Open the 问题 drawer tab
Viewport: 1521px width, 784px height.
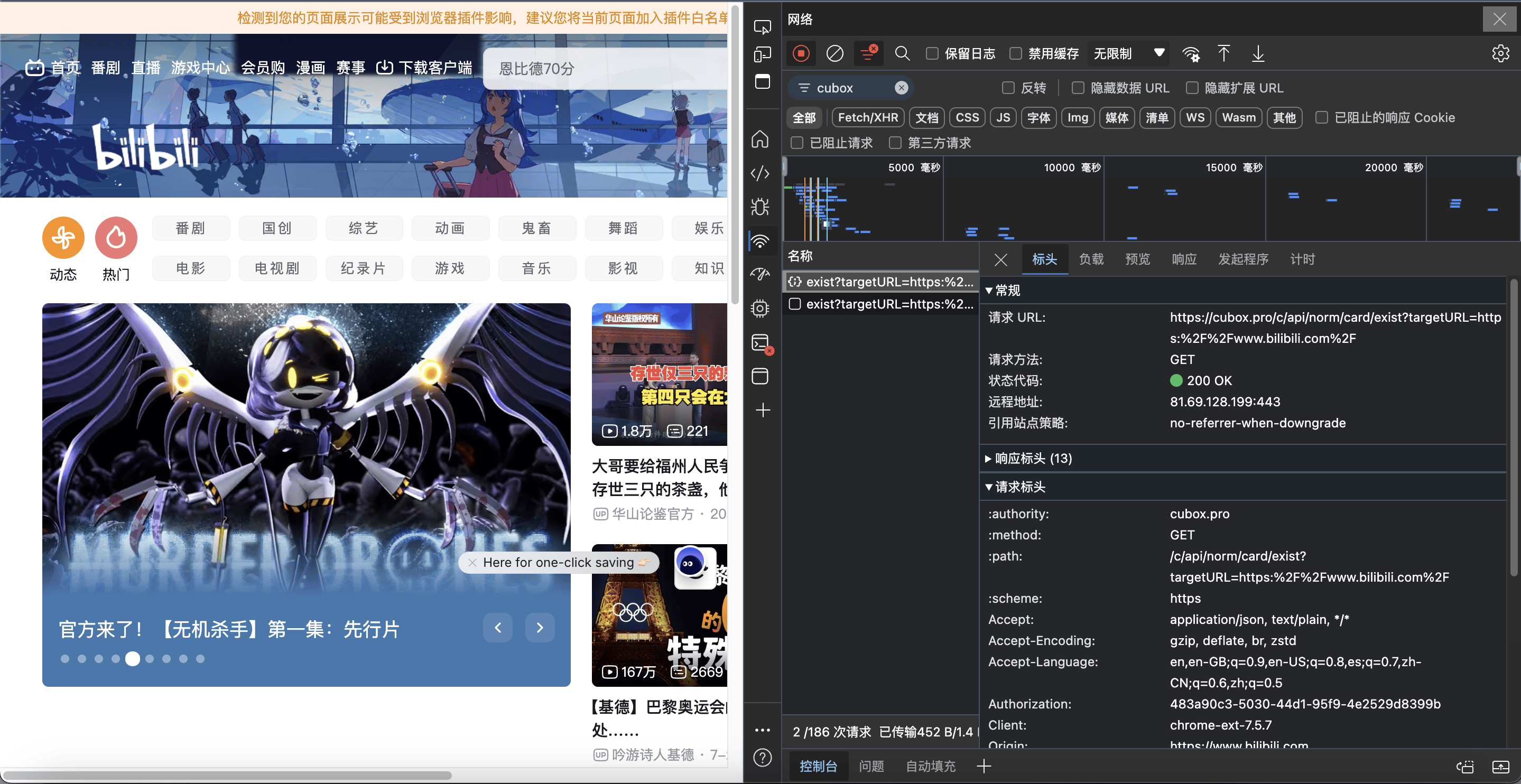pyautogui.click(x=871, y=766)
